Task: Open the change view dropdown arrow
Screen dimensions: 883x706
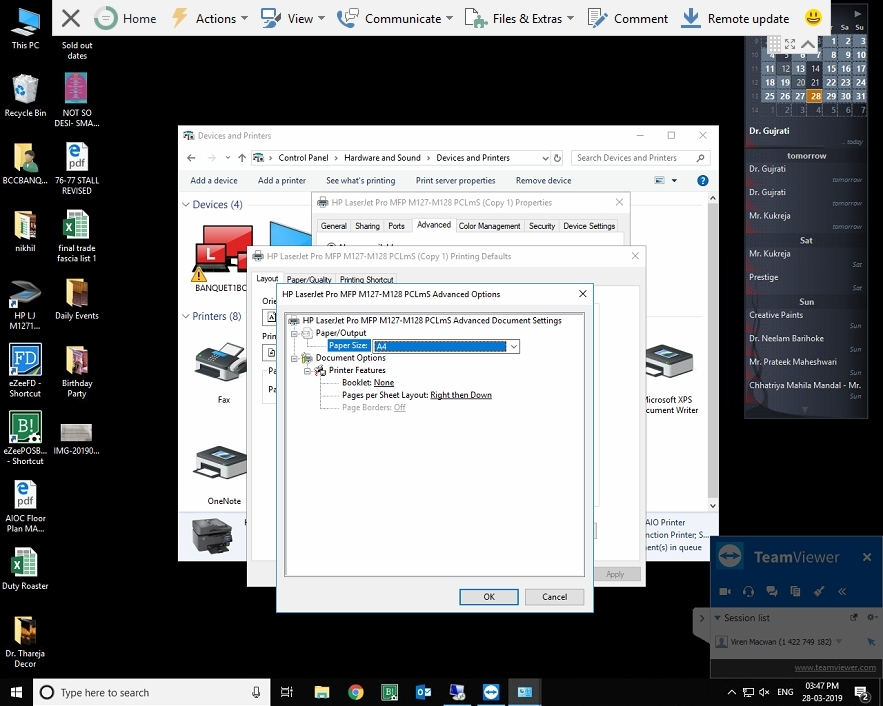Action: point(674,181)
